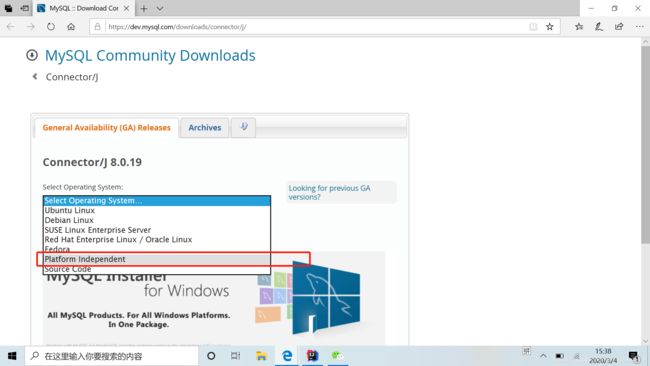Select Ubuntu Linux from the list

[x=157, y=211]
